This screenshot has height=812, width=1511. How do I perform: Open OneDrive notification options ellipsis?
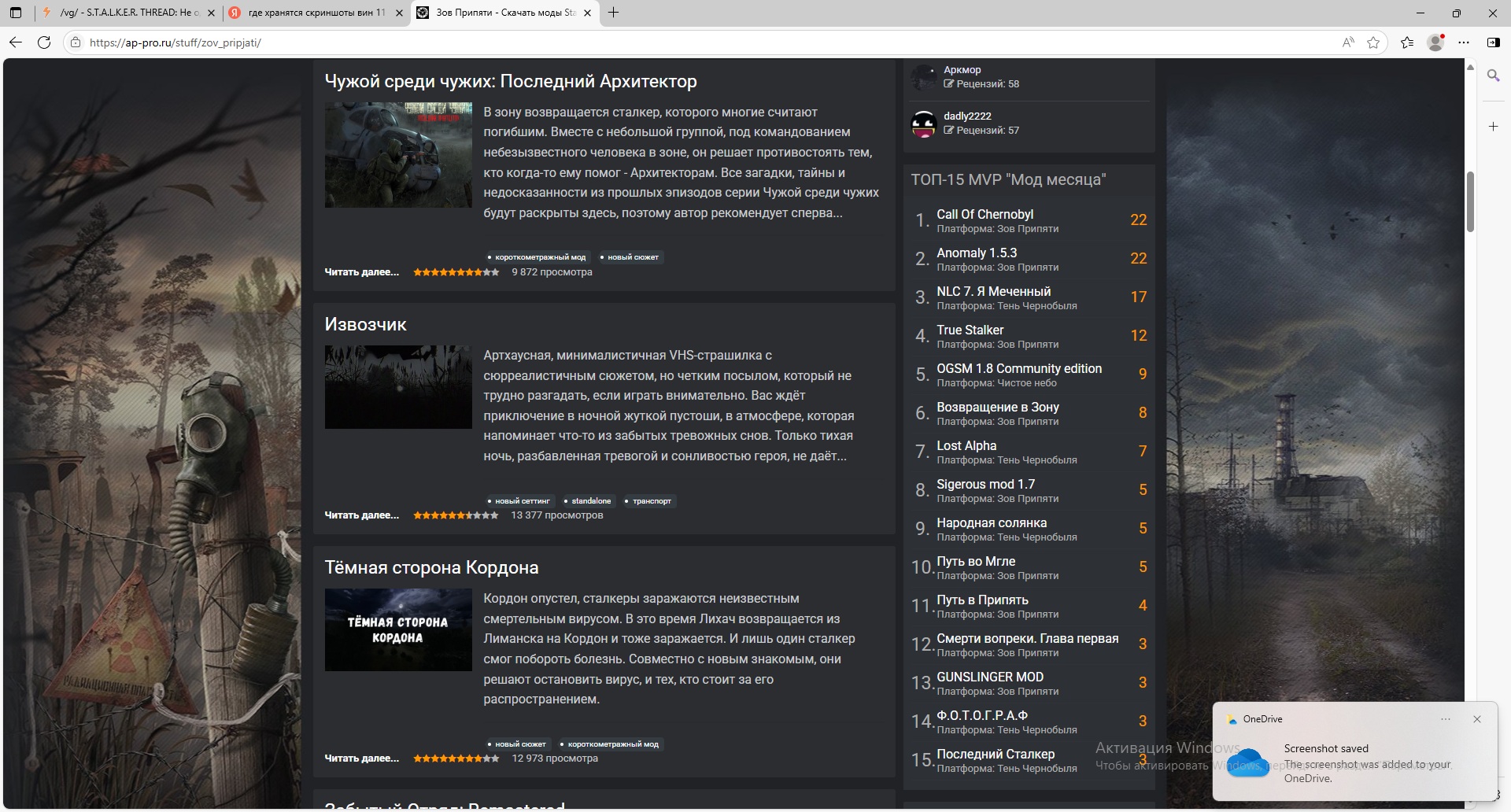click(x=1446, y=719)
